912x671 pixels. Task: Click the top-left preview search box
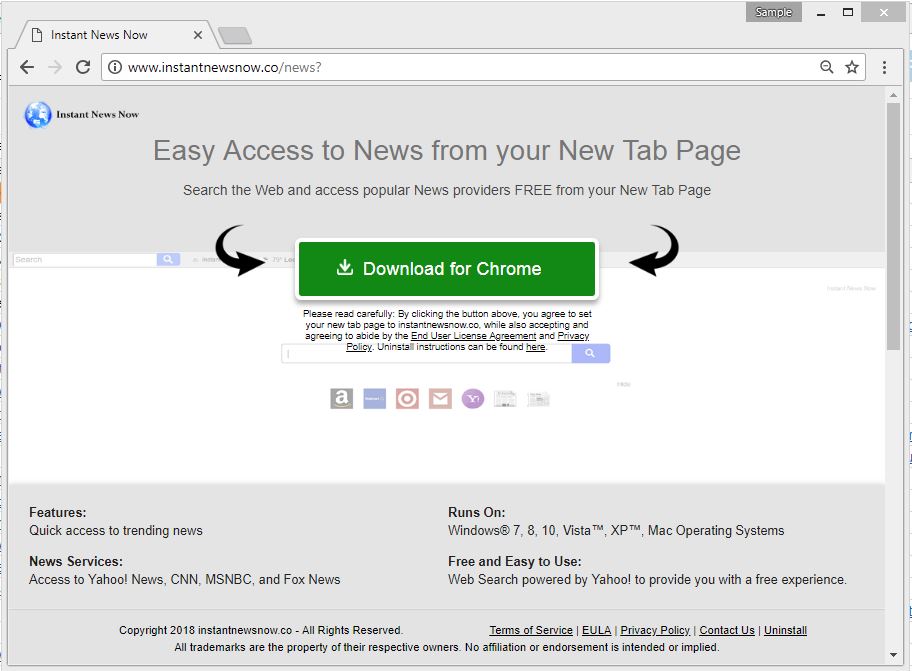point(85,259)
